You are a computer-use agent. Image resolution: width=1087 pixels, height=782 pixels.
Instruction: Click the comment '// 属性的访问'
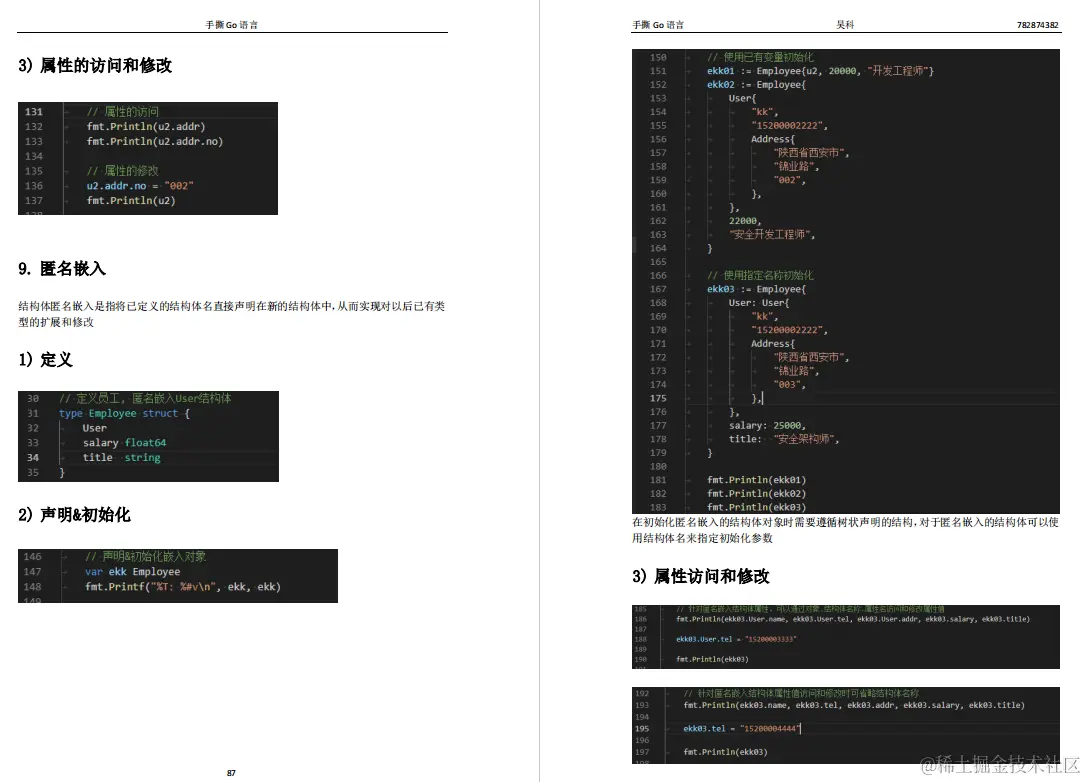tap(122, 112)
